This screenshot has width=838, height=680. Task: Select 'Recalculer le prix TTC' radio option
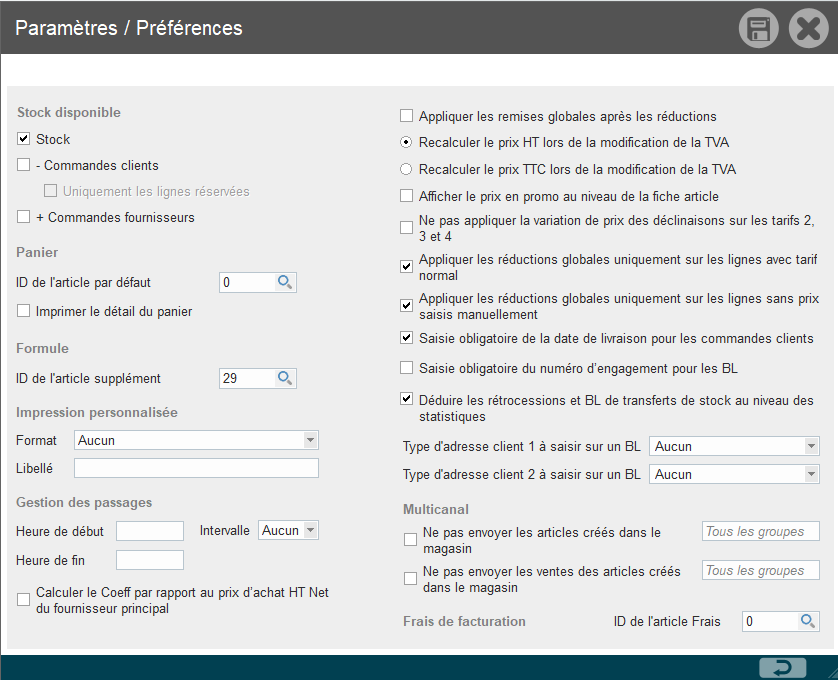pos(406,169)
